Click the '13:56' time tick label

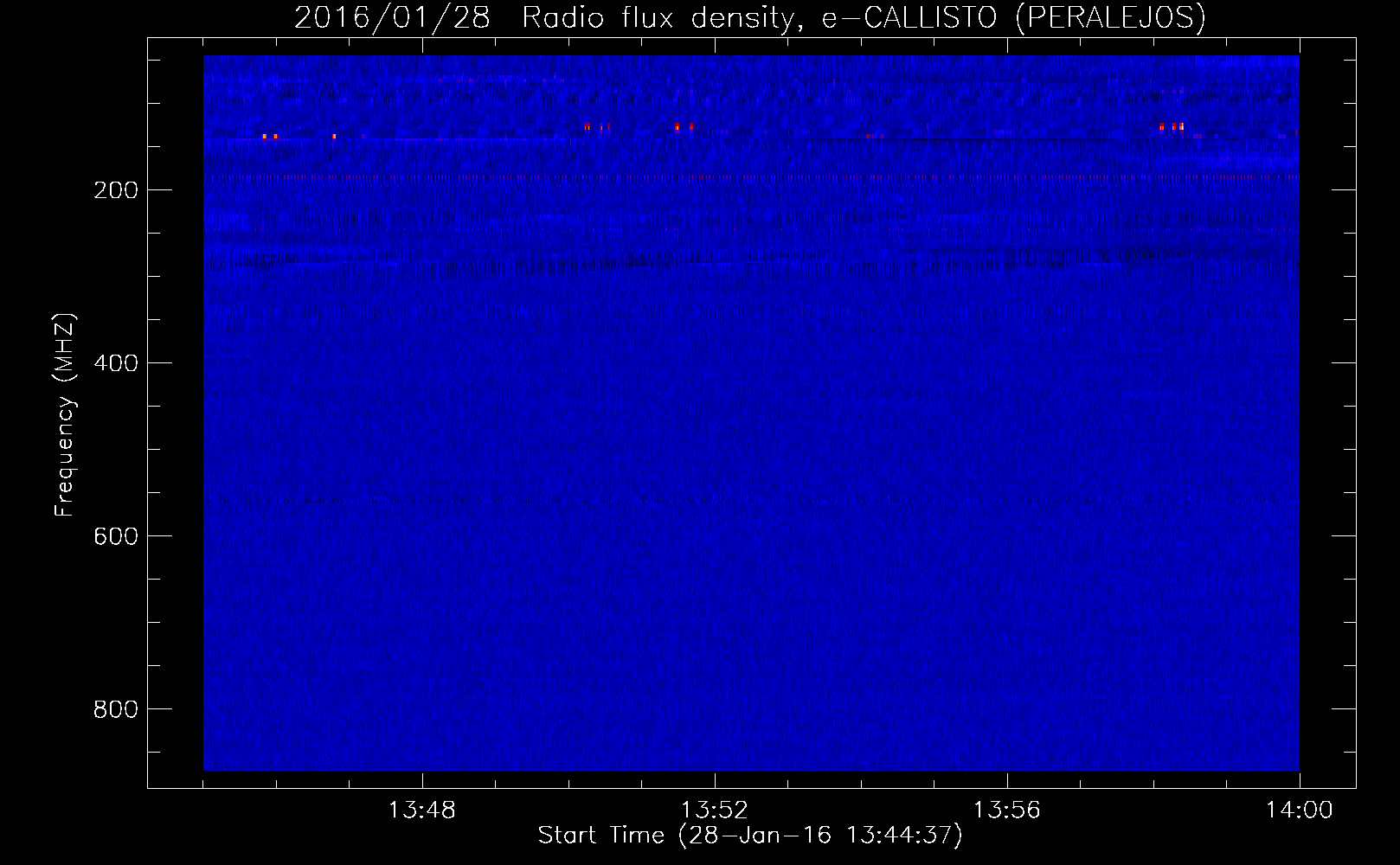1007,811
